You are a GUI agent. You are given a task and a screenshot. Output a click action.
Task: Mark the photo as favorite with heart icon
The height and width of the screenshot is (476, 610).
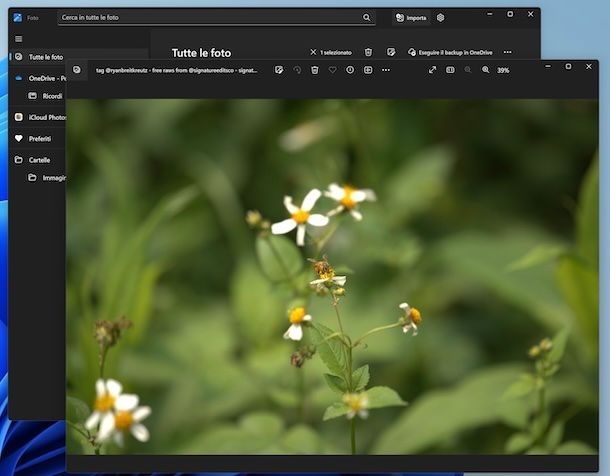point(332,70)
